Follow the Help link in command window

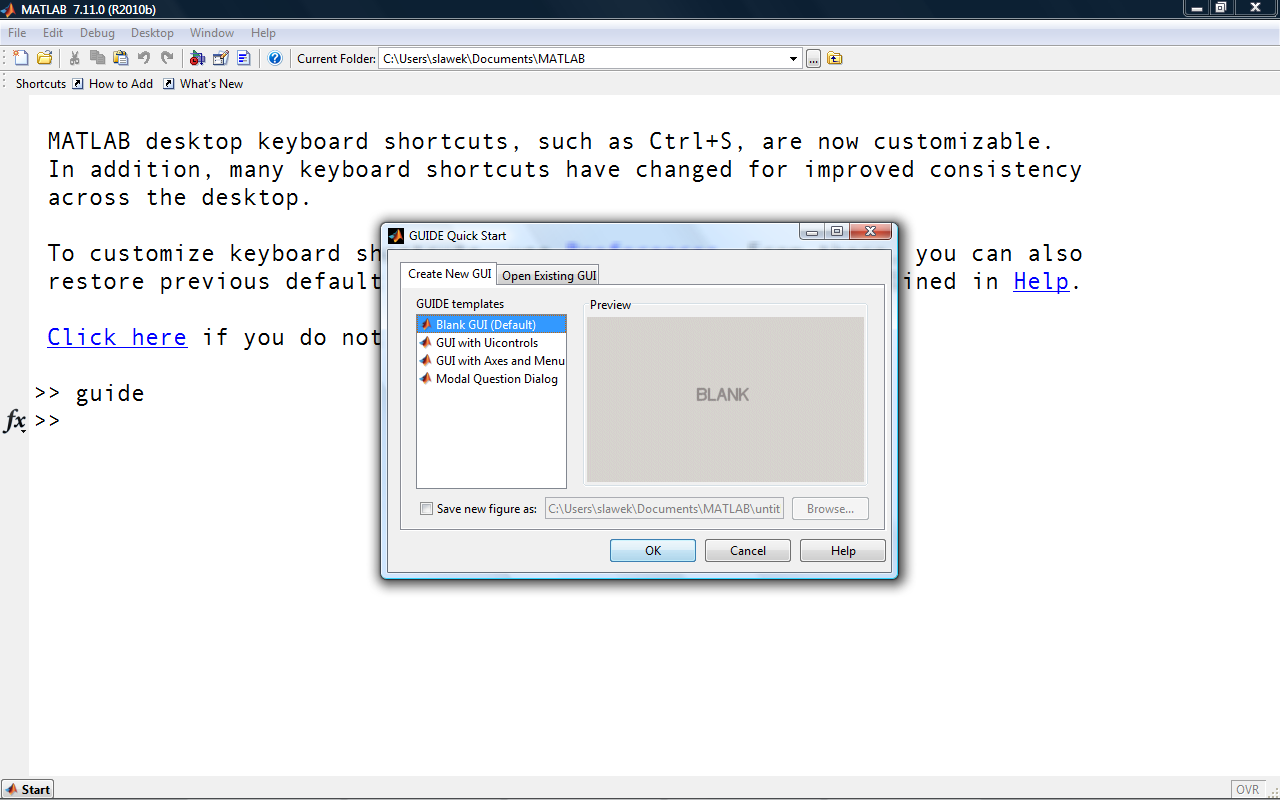(x=1041, y=282)
